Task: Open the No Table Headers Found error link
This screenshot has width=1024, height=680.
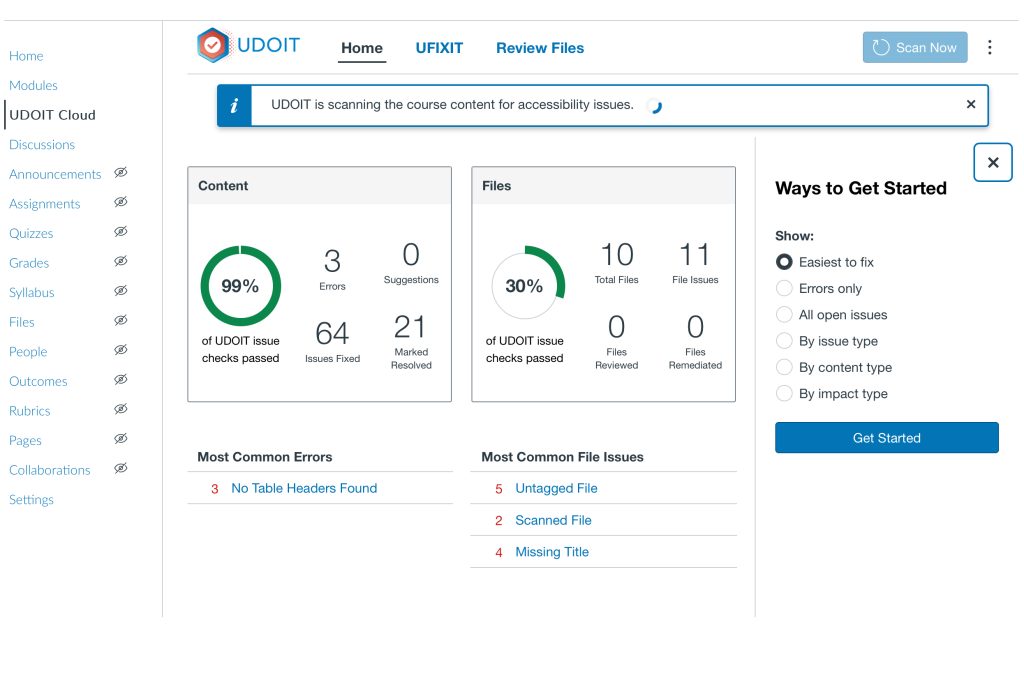Action: point(303,488)
